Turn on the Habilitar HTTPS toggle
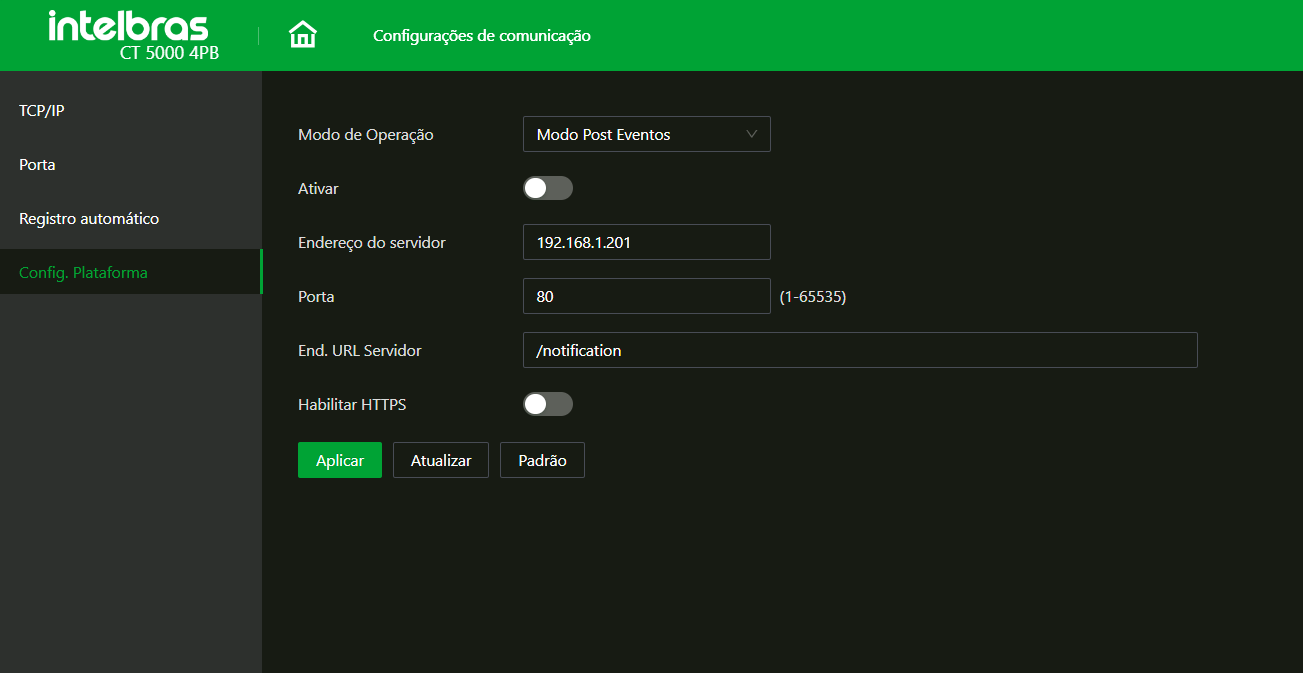 click(x=548, y=404)
